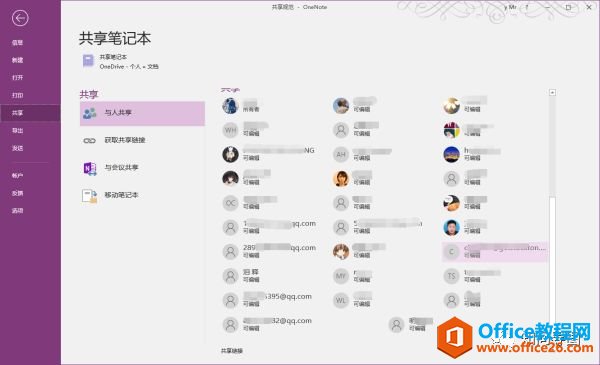
Task: Click the avatar beside the 395@qq.com contact
Action: coord(230,301)
